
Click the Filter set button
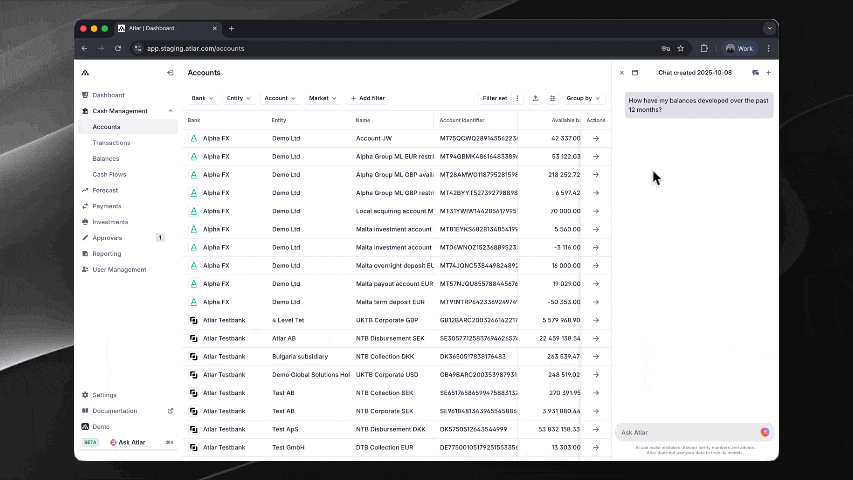tap(495, 98)
